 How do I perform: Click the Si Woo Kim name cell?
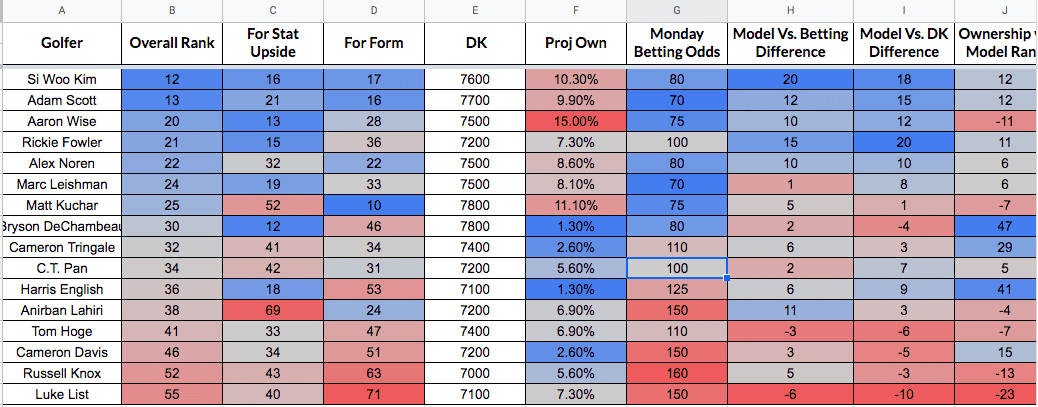62,79
